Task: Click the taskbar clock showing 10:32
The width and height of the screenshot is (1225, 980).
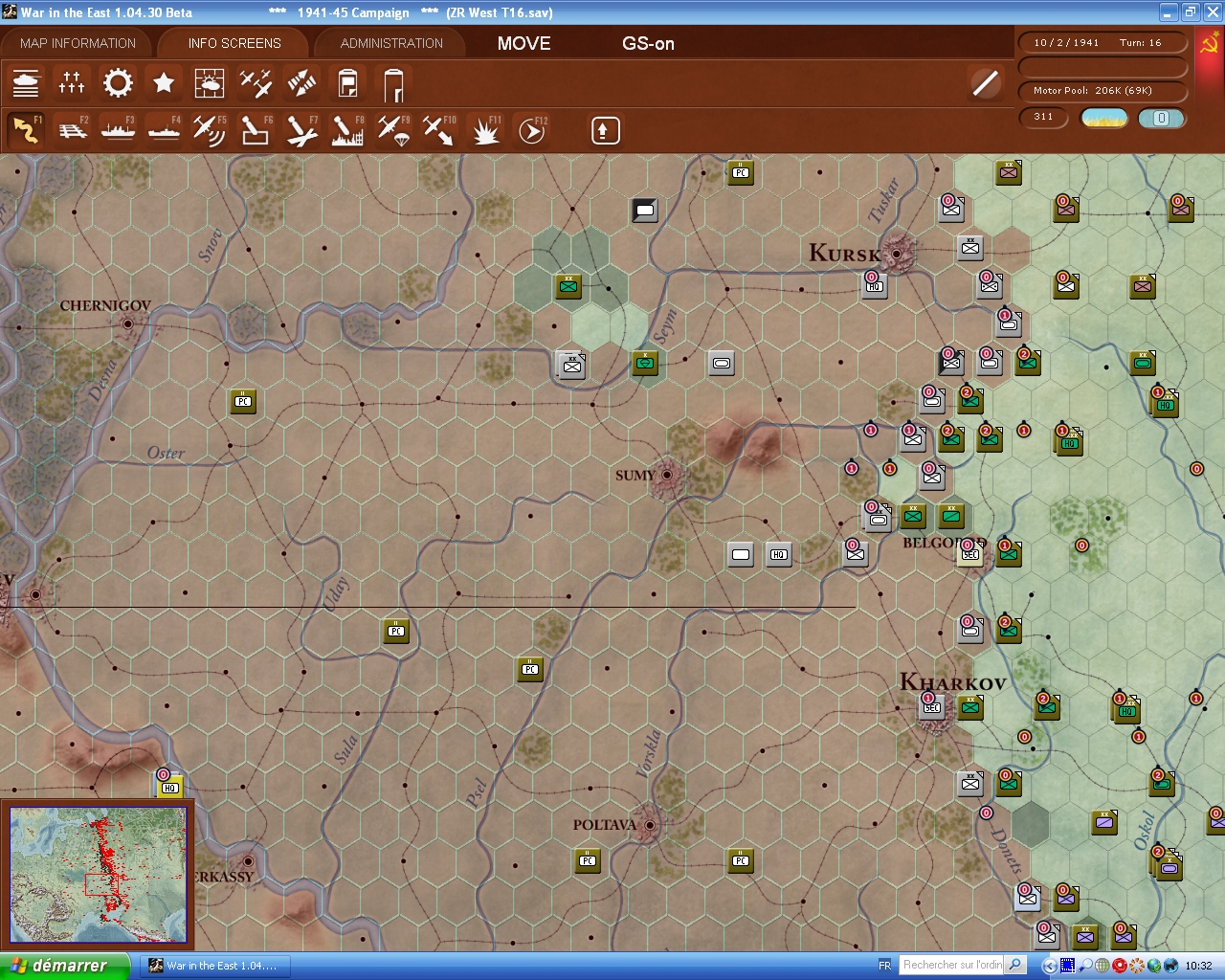Action: 1198,966
